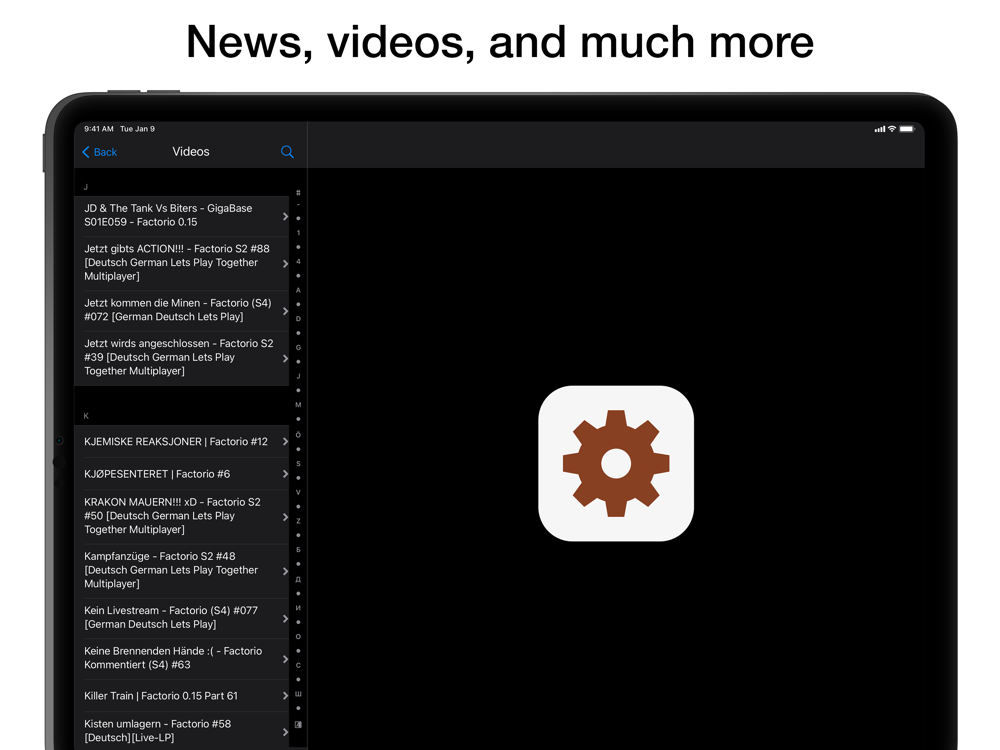The image size is (1000, 750).
Task: Jump to Д in the section index
Action: (298, 579)
